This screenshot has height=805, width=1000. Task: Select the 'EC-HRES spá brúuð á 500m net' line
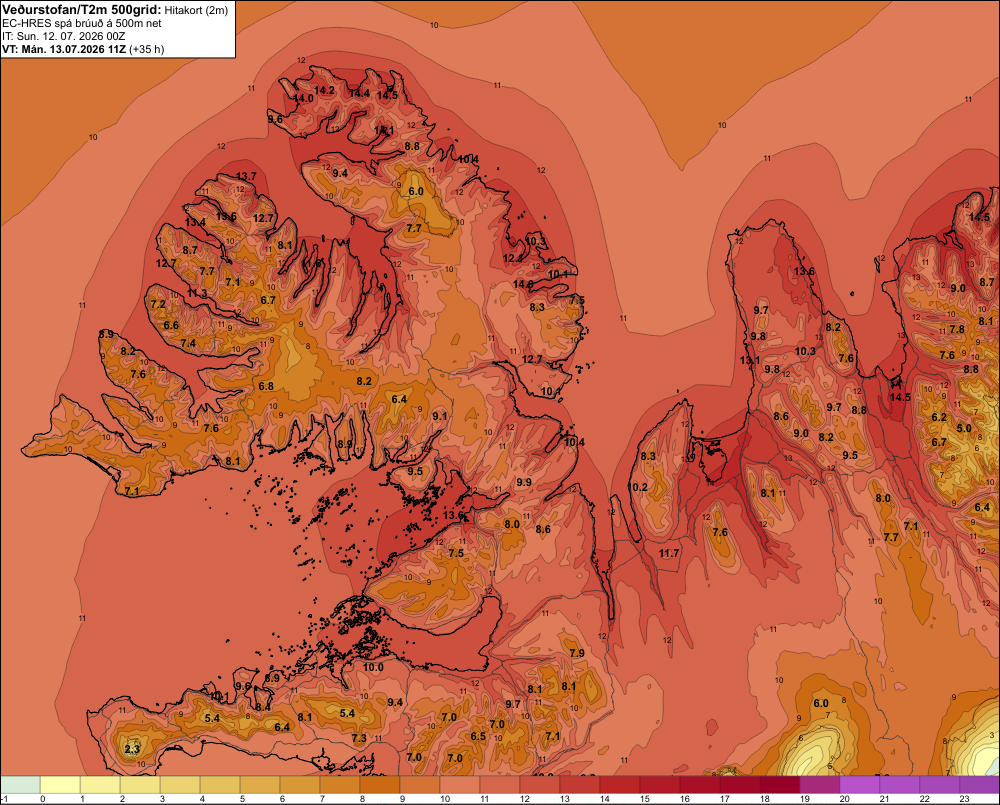82,23
